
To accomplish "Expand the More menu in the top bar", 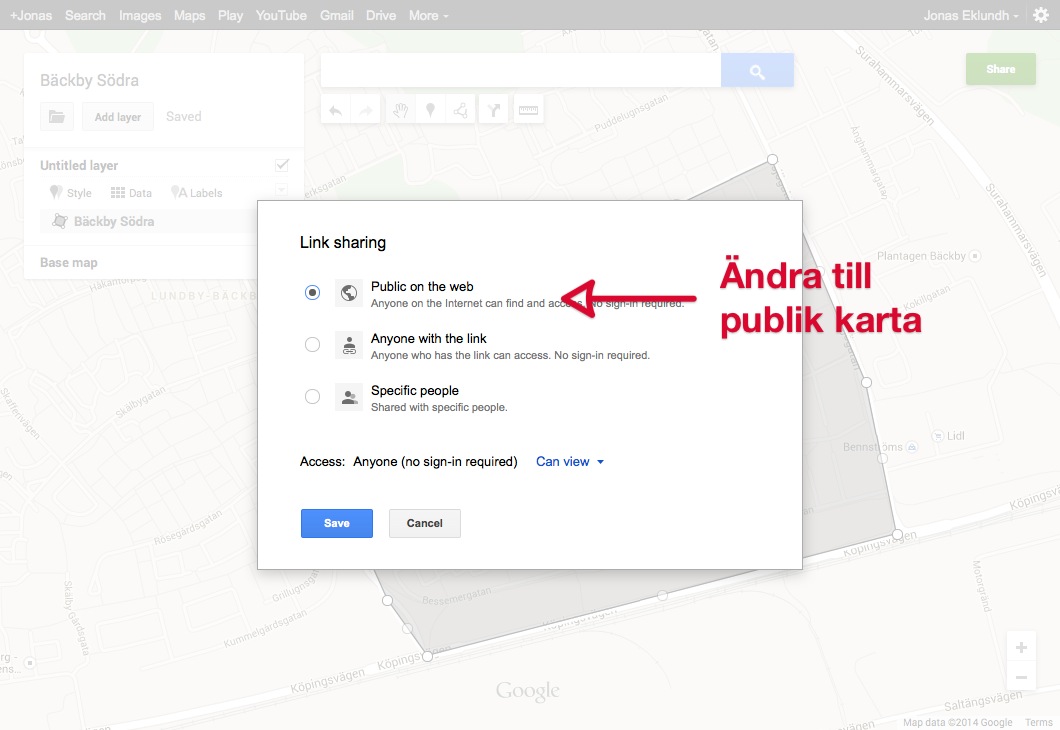I will click(429, 15).
